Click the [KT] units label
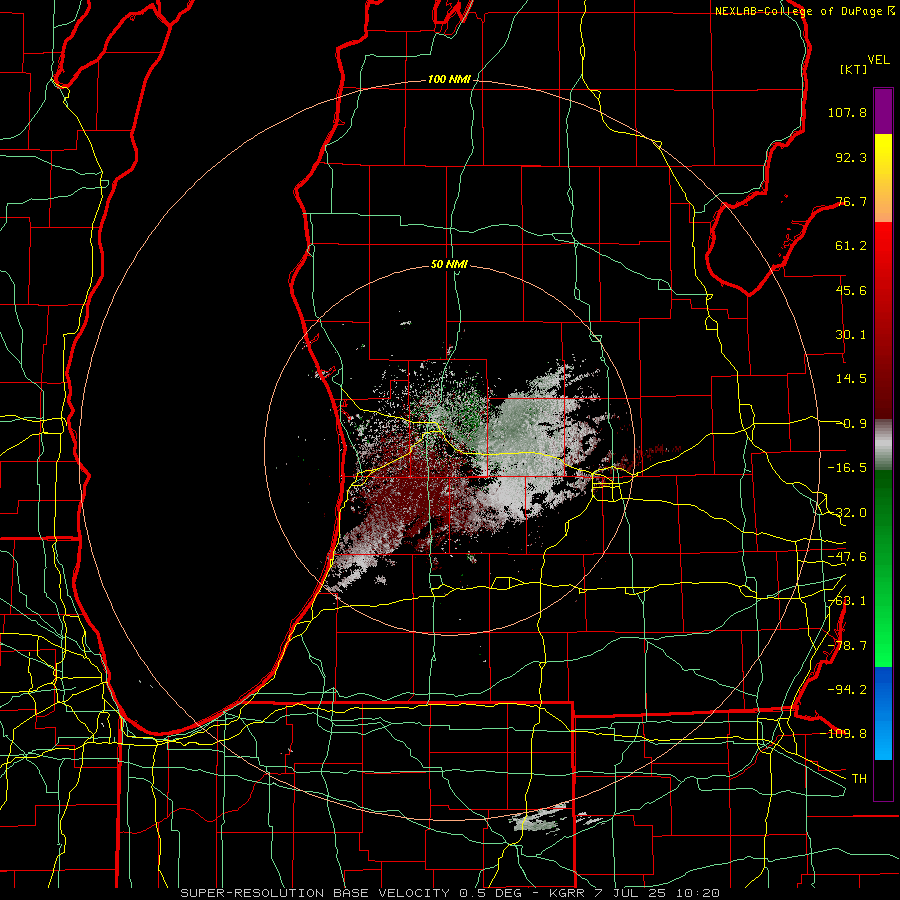This screenshot has height=900, width=900. pyautogui.click(x=853, y=69)
